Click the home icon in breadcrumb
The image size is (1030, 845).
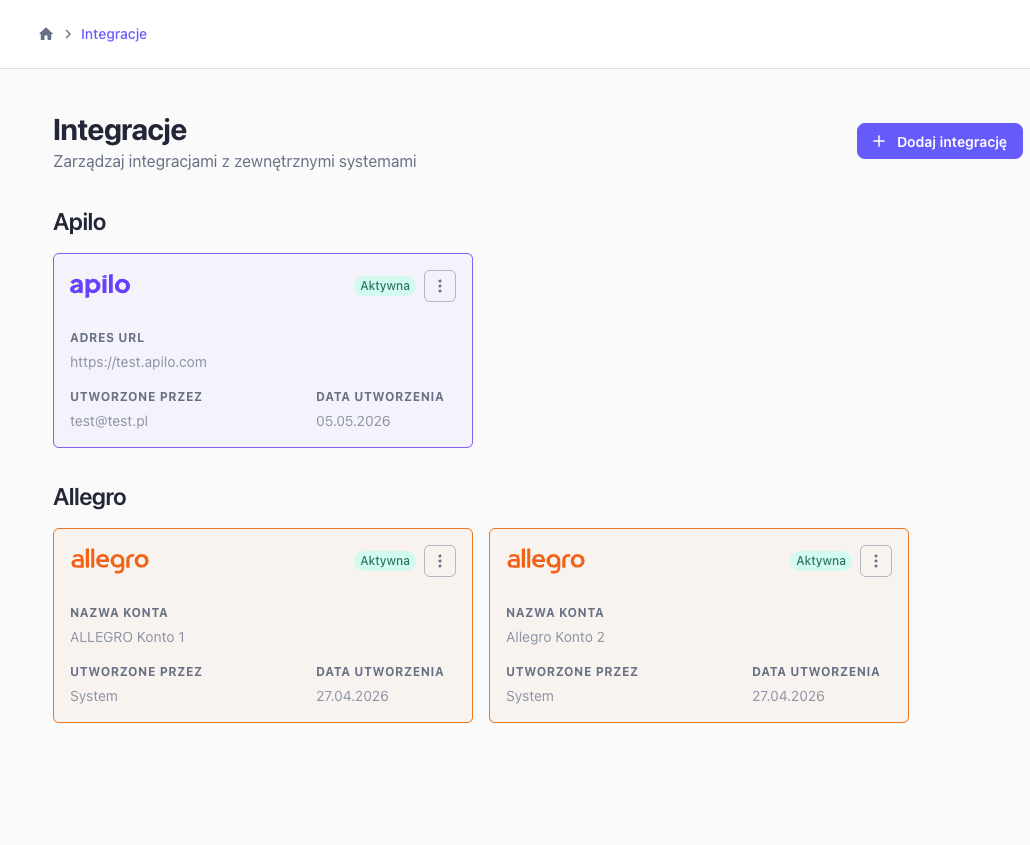click(x=46, y=34)
